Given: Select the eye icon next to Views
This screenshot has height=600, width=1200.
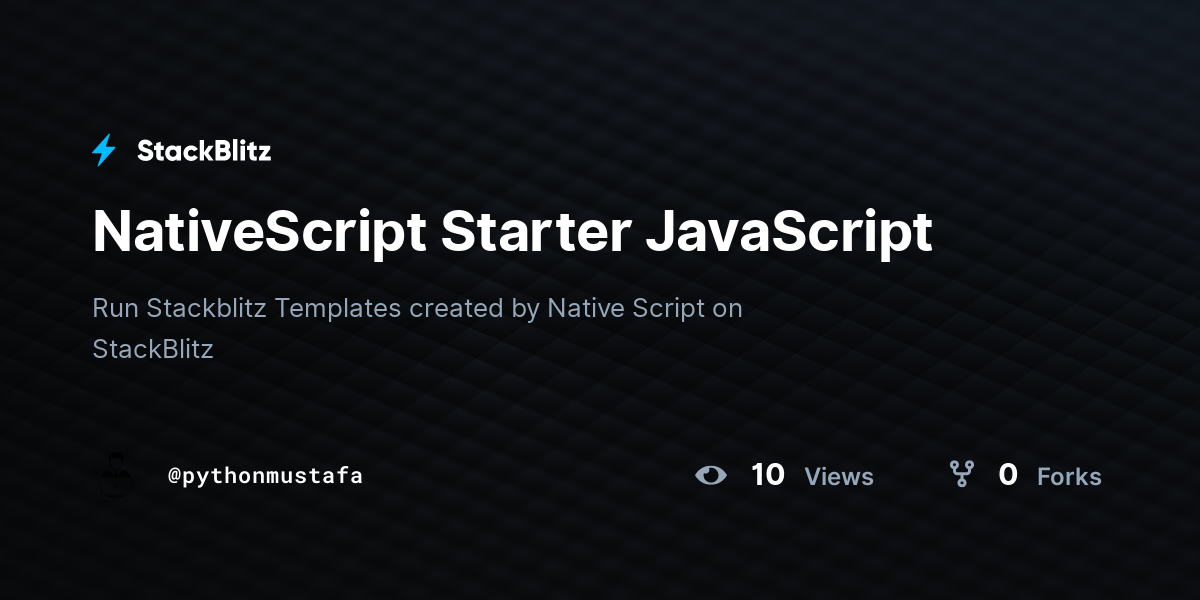Looking at the screenshot, I should pyautogui.click(x=712, y=475).
